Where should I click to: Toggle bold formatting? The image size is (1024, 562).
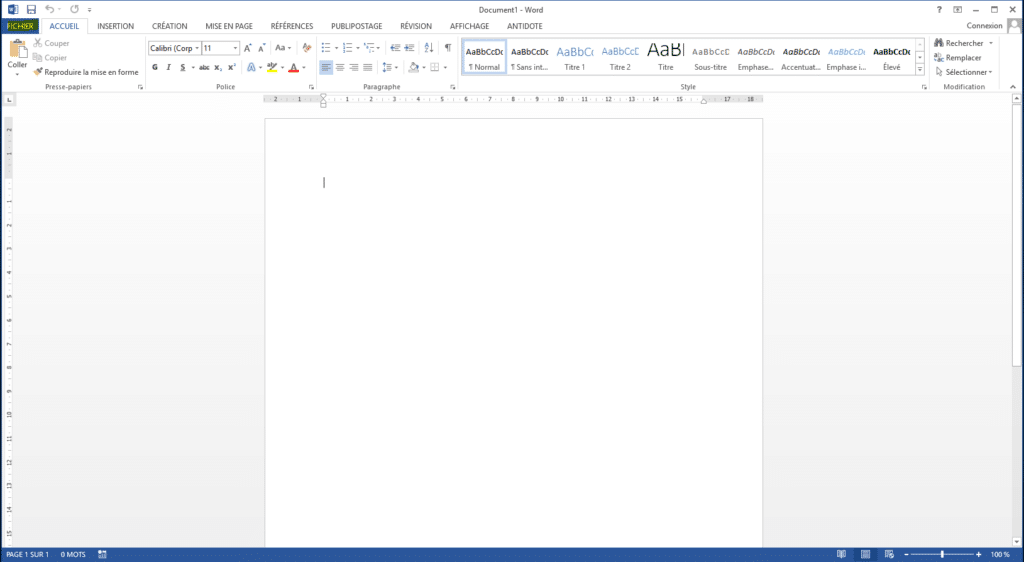point(155,68)
